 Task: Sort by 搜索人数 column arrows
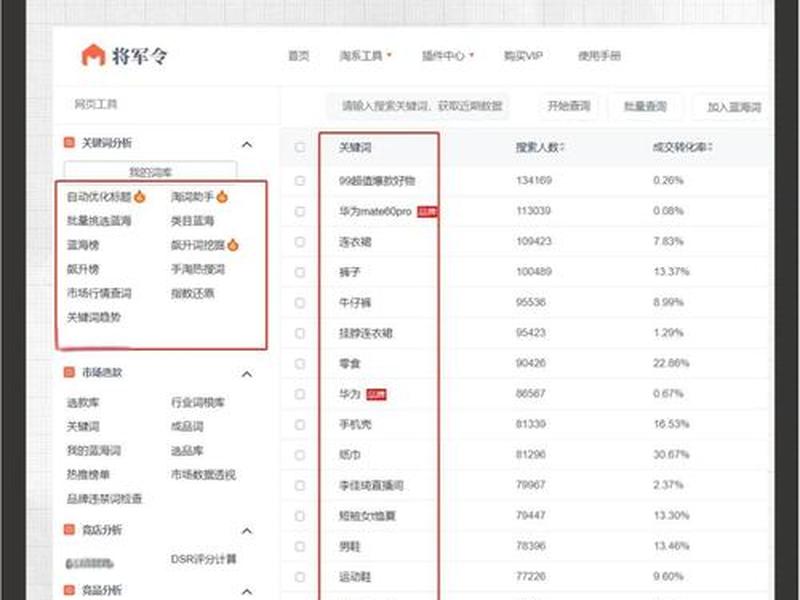(562, 147)
